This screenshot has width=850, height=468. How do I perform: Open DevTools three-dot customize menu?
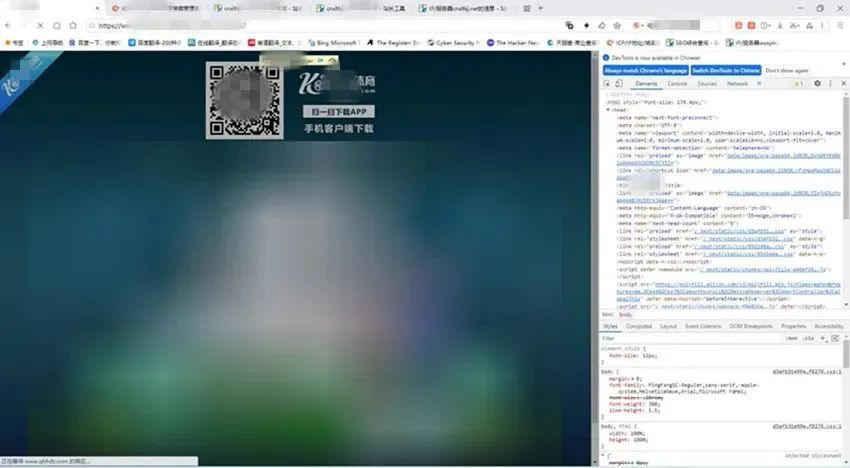[x=831, y=83]
